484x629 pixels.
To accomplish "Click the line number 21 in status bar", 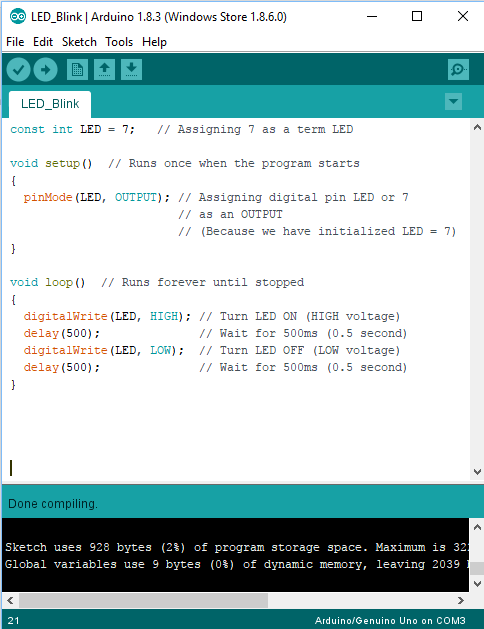I will pos(13,621).
